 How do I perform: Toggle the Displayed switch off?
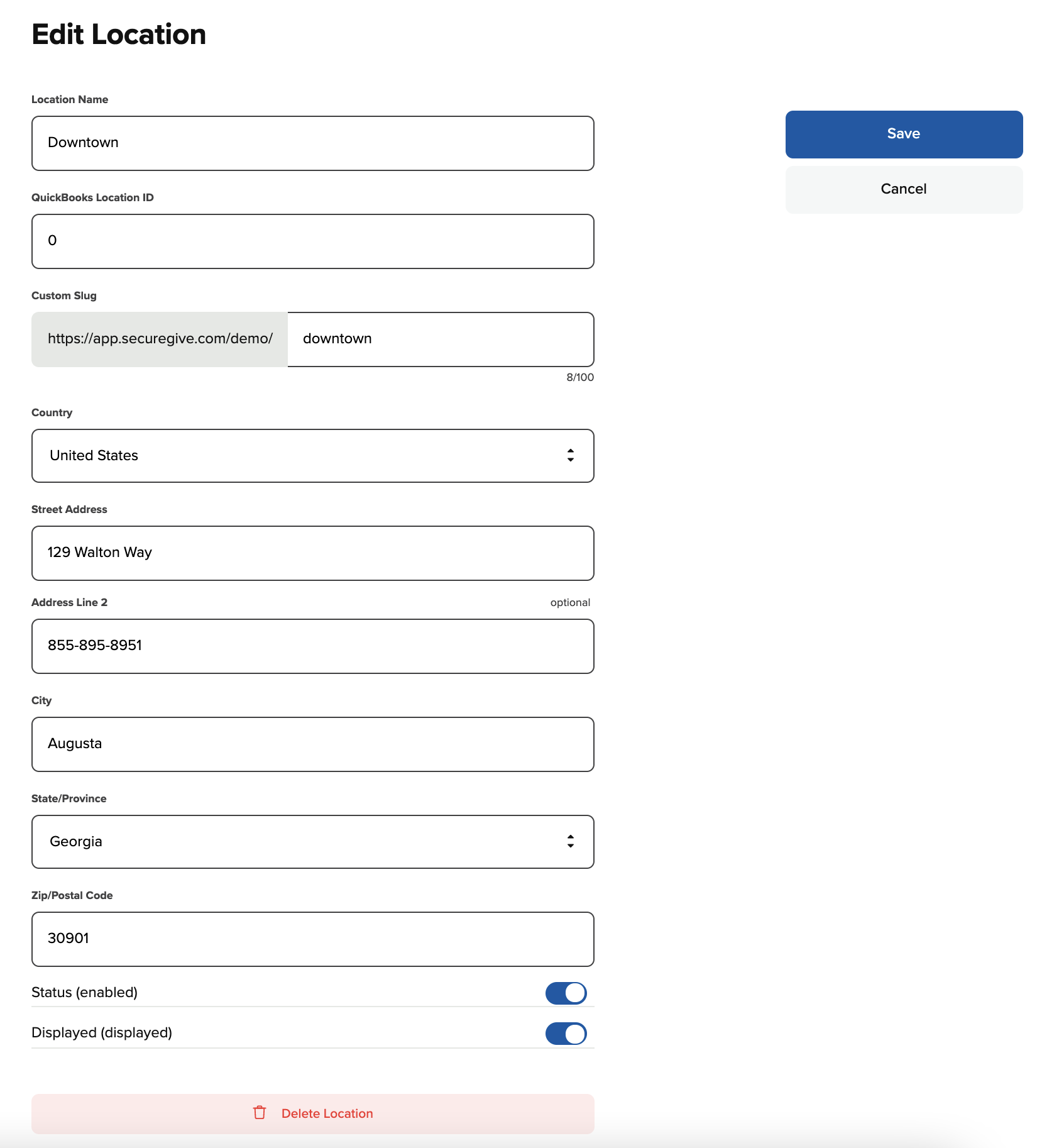coord(566,1033)
